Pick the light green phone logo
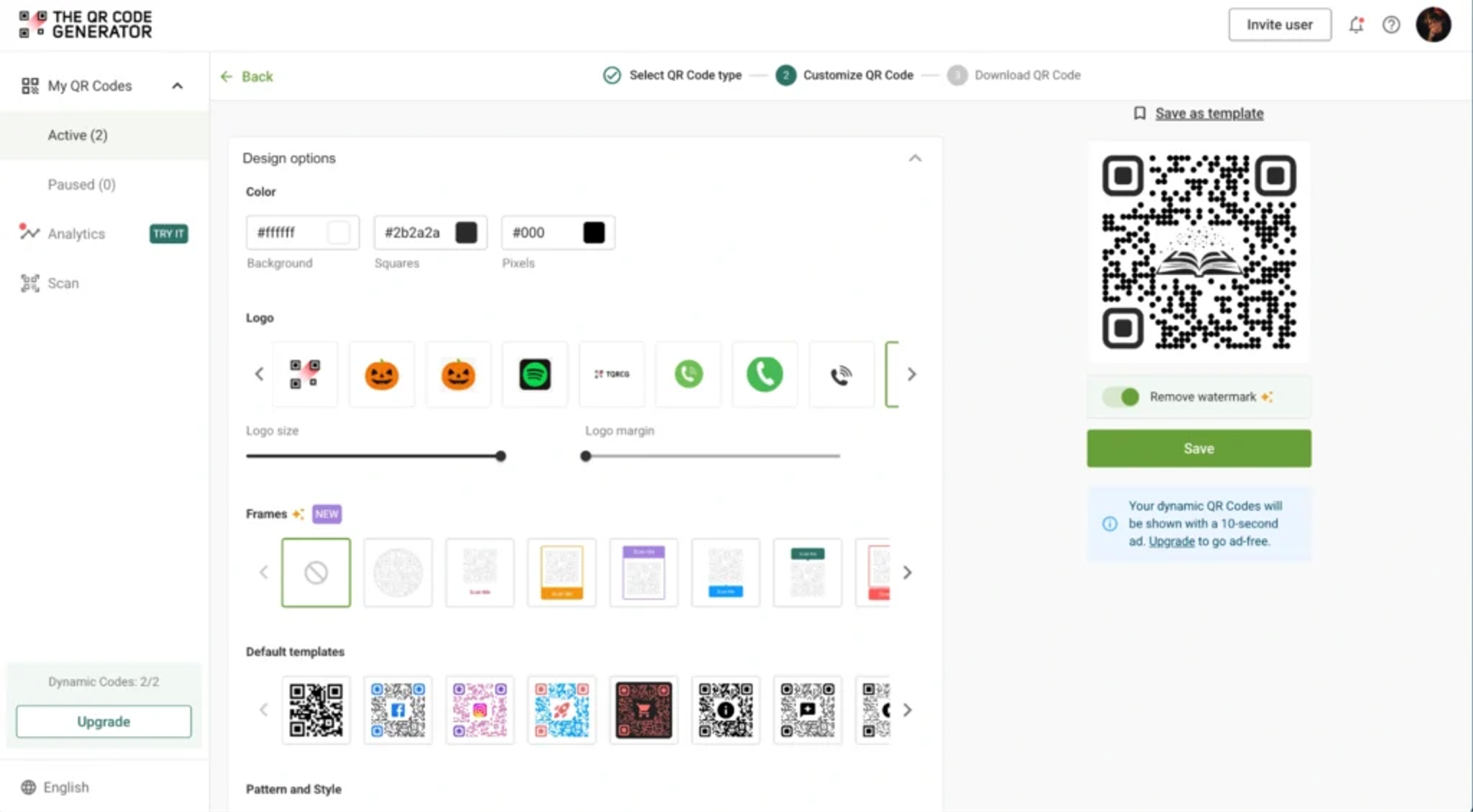This screenshot has width=1473, height=812. (688, 374)
